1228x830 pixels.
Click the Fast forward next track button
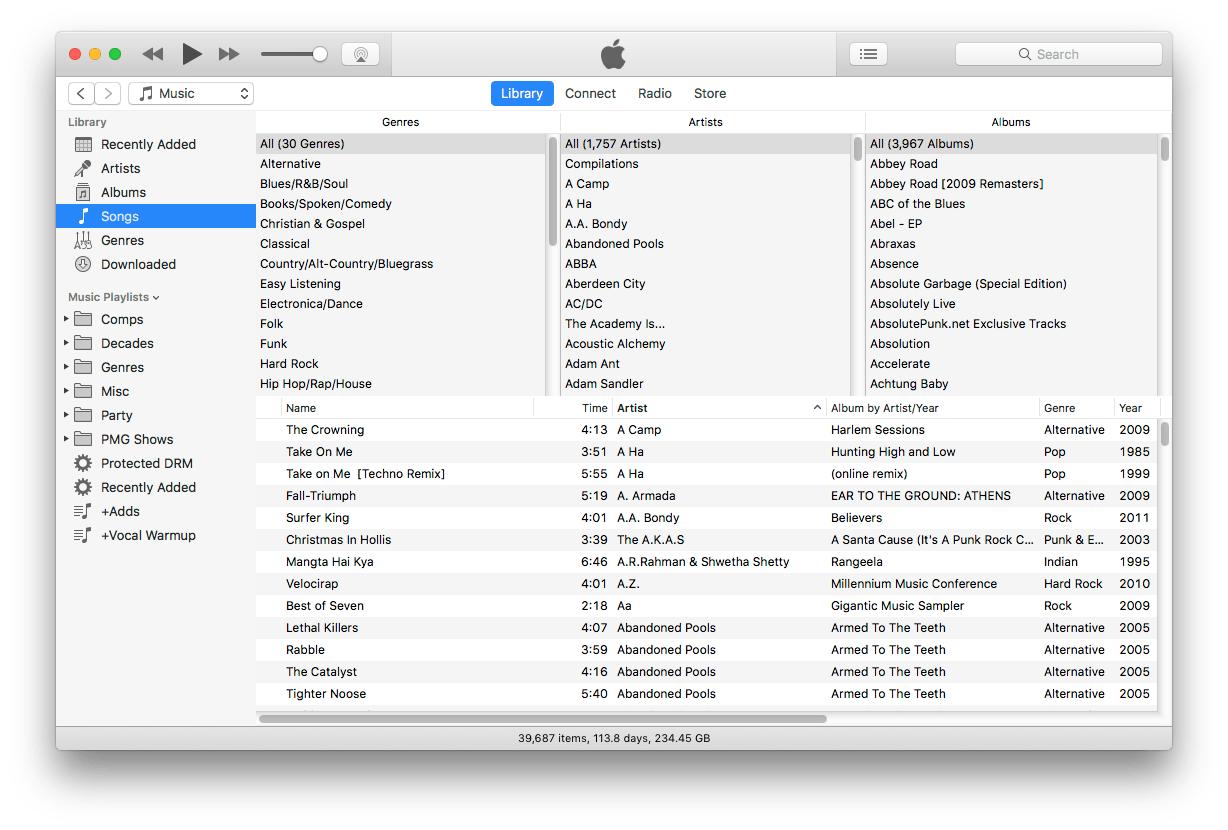229,54
